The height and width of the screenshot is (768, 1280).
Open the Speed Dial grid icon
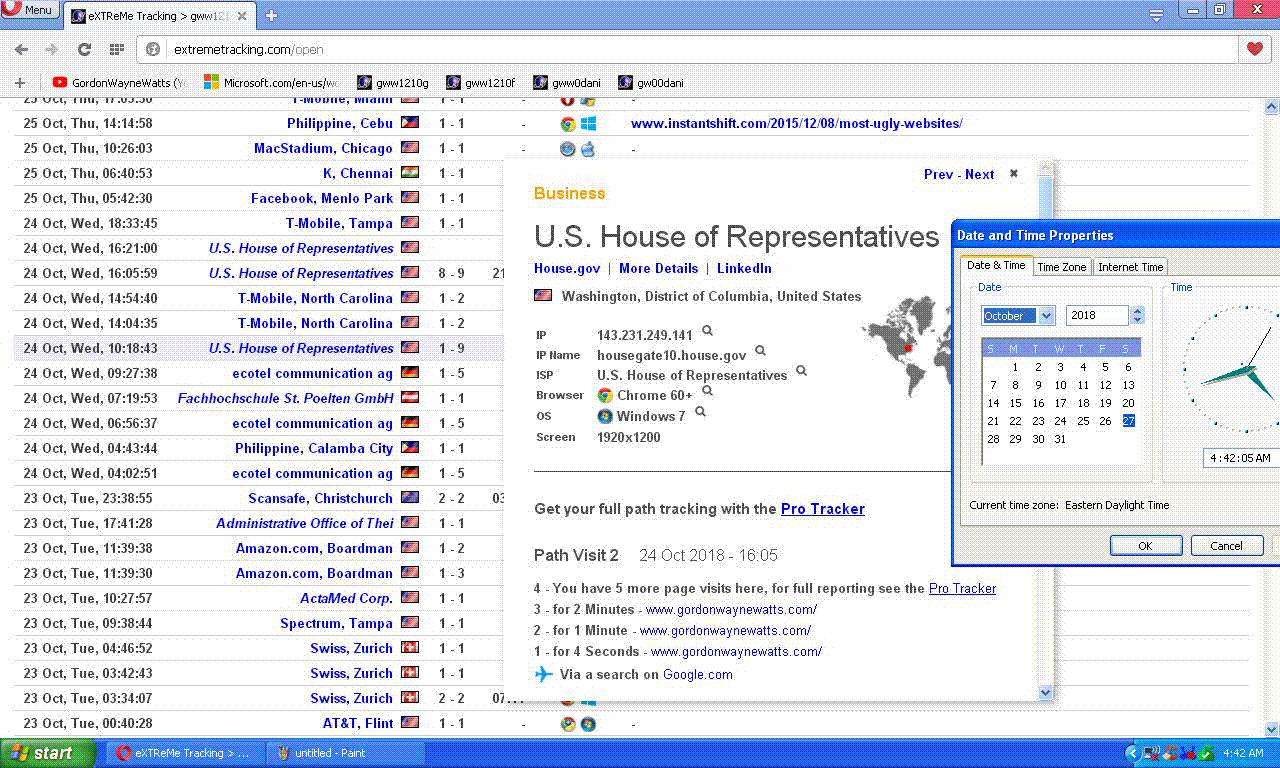pyautogui.click(x=117, y=49)
